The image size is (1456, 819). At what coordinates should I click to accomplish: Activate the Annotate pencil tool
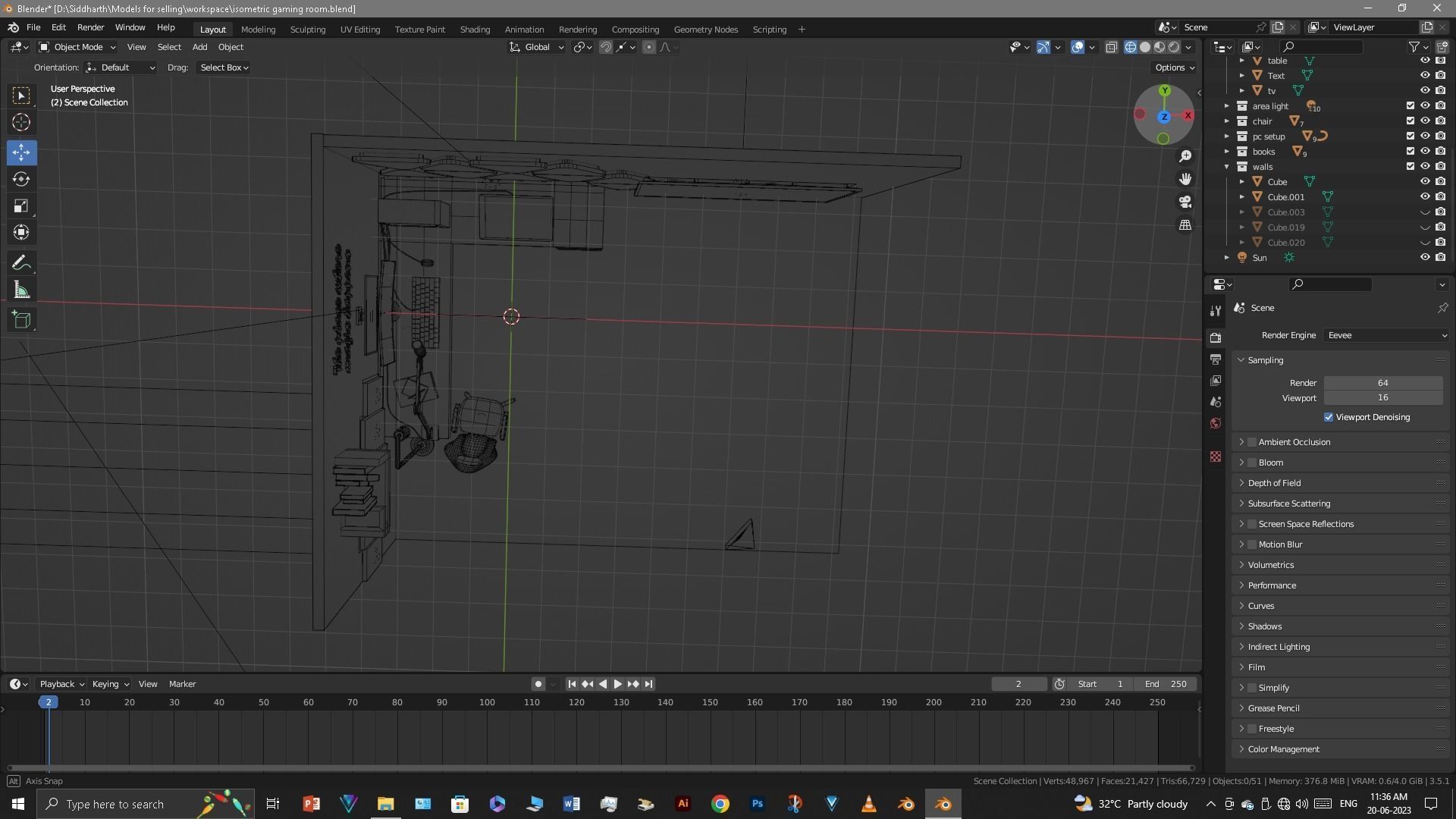coord(21,263)
